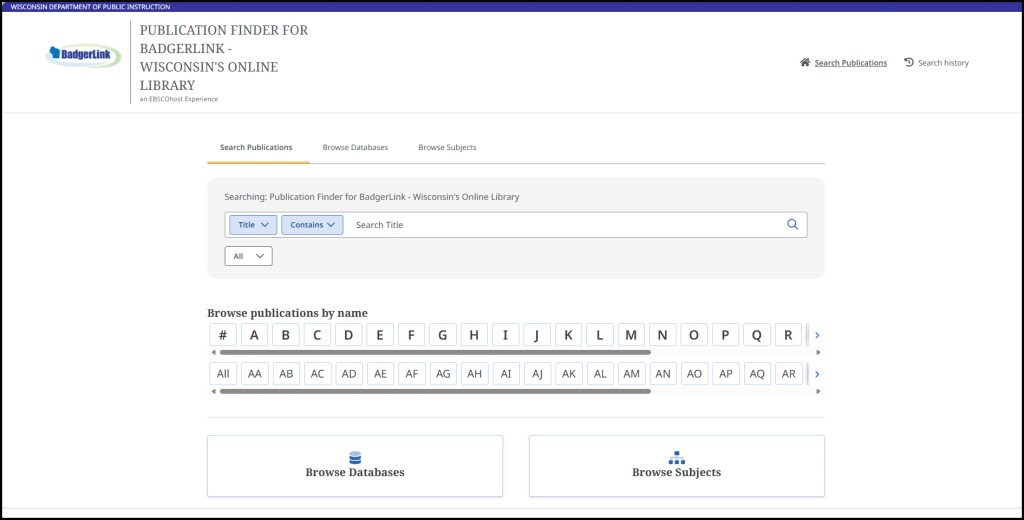The image size is (1024, 520).
Task: Click the letter row horizontal scrollbar
Action: 435,353
